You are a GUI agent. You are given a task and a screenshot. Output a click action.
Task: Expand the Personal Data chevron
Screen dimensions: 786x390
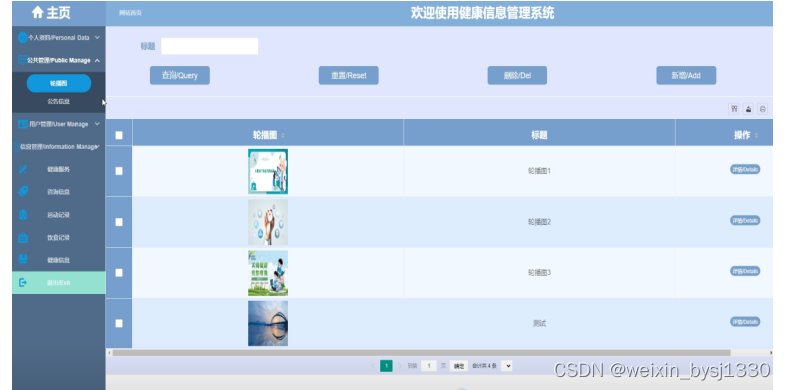point(97,38)
